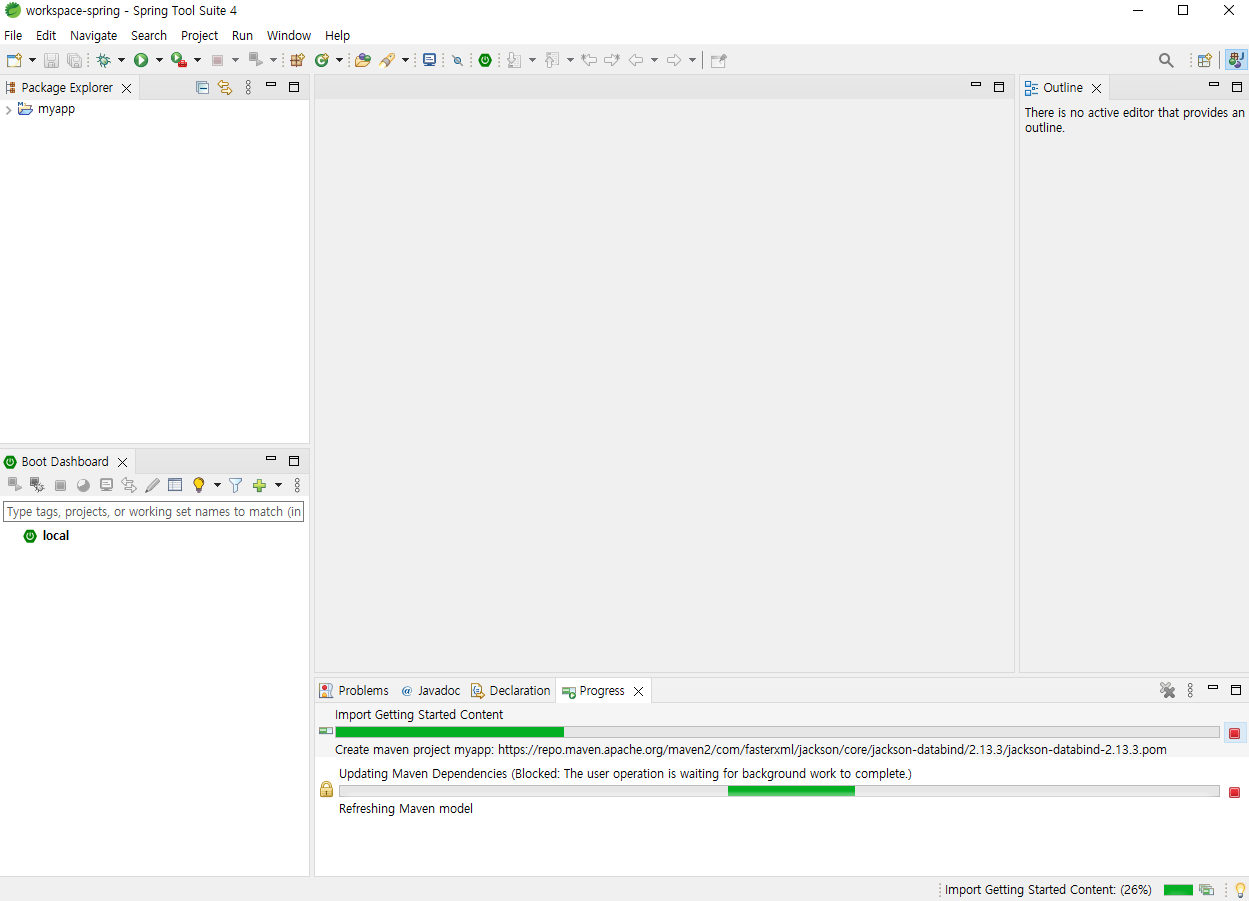
Task: Click the Spring perspective icon at top right
Action: pos(1236,60)
